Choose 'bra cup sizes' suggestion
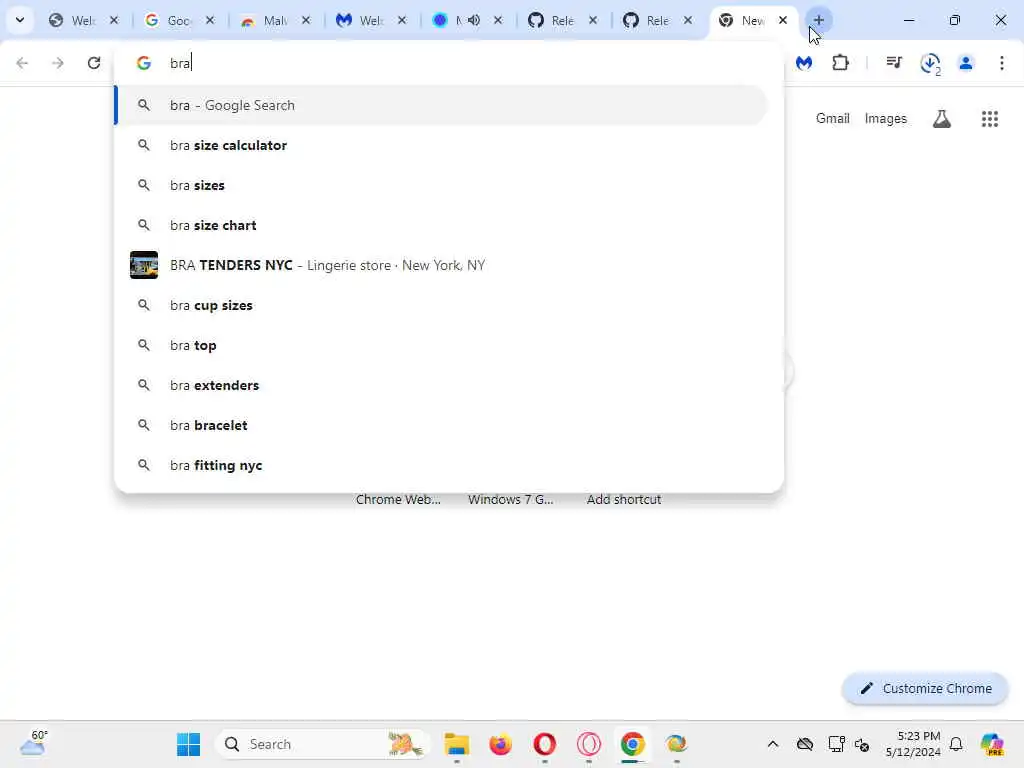Image resolution: width=1024 pixels, height=768 pixels. point(442,305)
